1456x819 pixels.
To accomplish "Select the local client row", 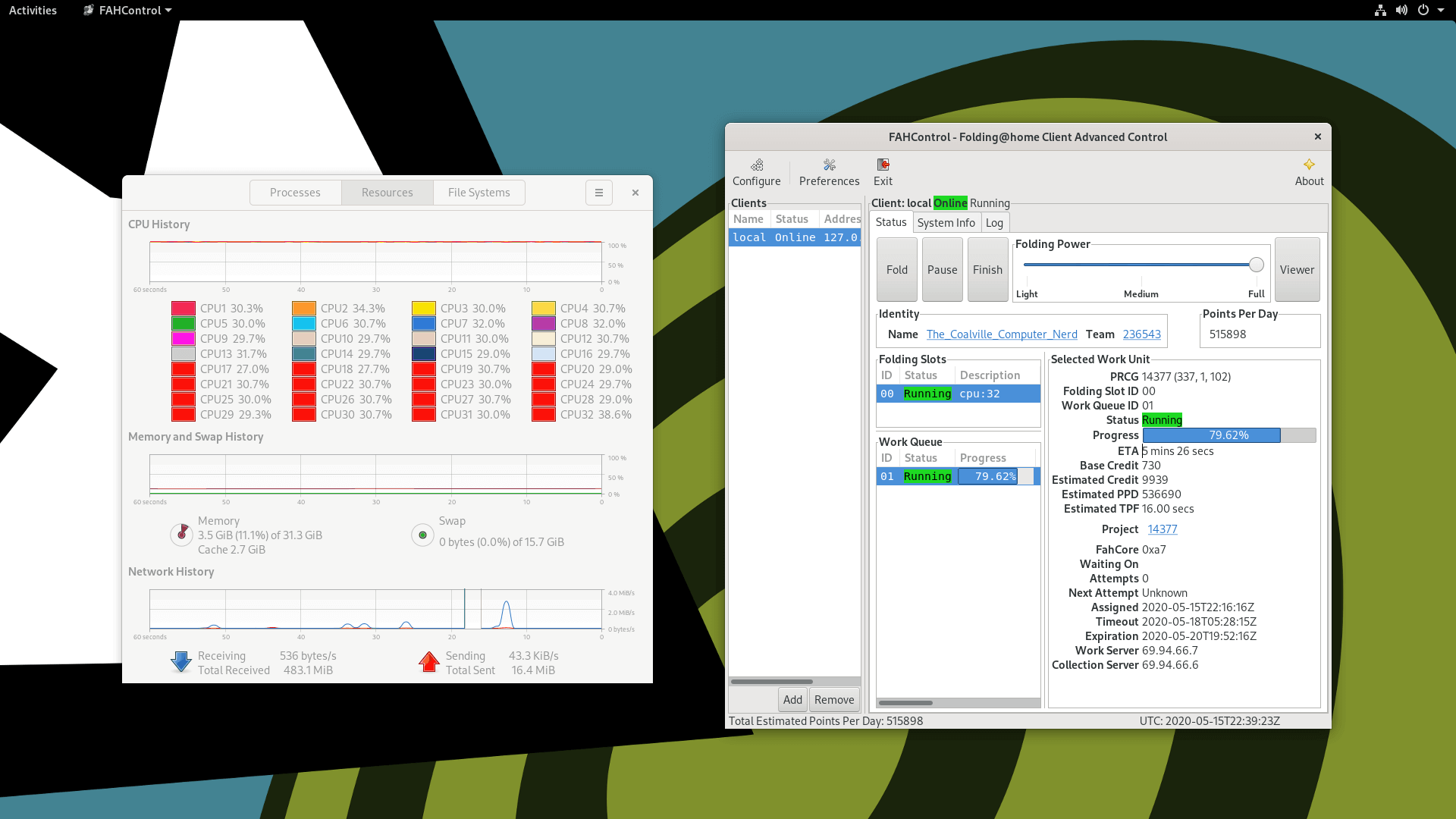I will [x=794, y=237].
